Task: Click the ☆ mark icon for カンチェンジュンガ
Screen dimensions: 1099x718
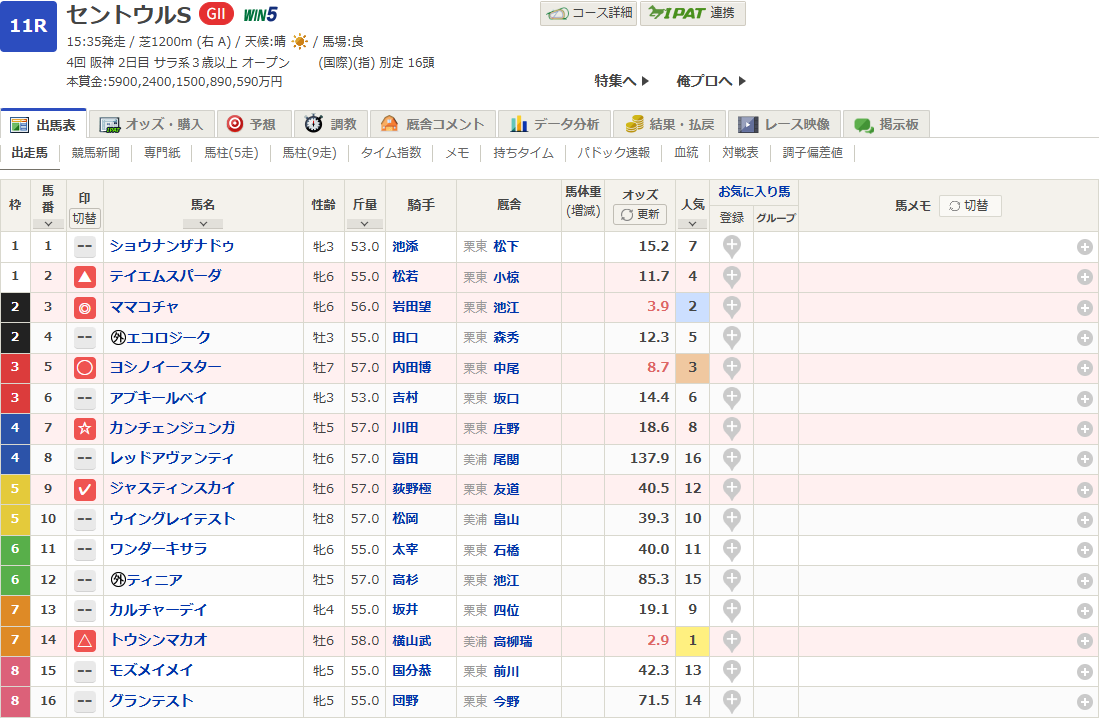Action: (x=85, y=429)
